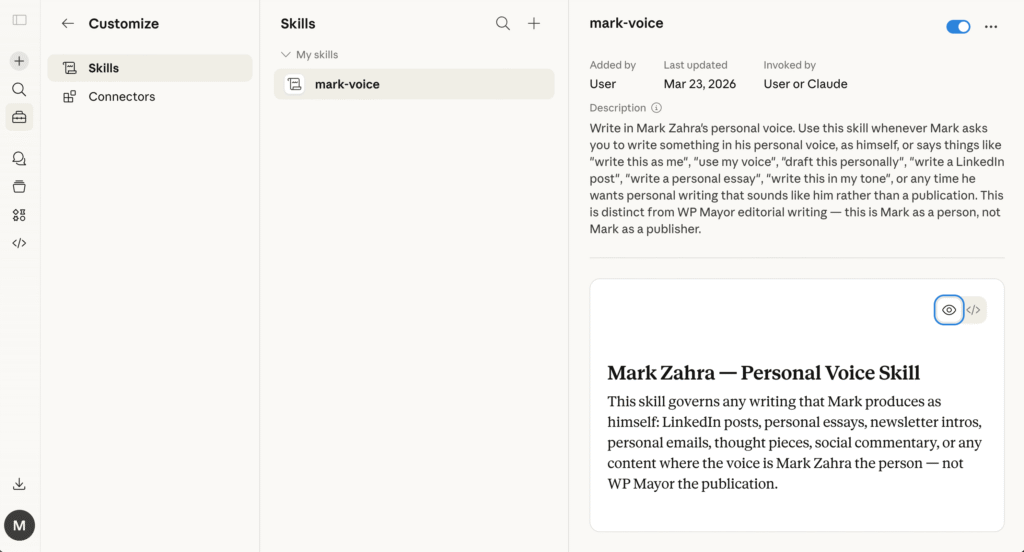Search skills with the magnifier icon
The width and height of the screenshot is (1024, 552).
pos(503,24)
